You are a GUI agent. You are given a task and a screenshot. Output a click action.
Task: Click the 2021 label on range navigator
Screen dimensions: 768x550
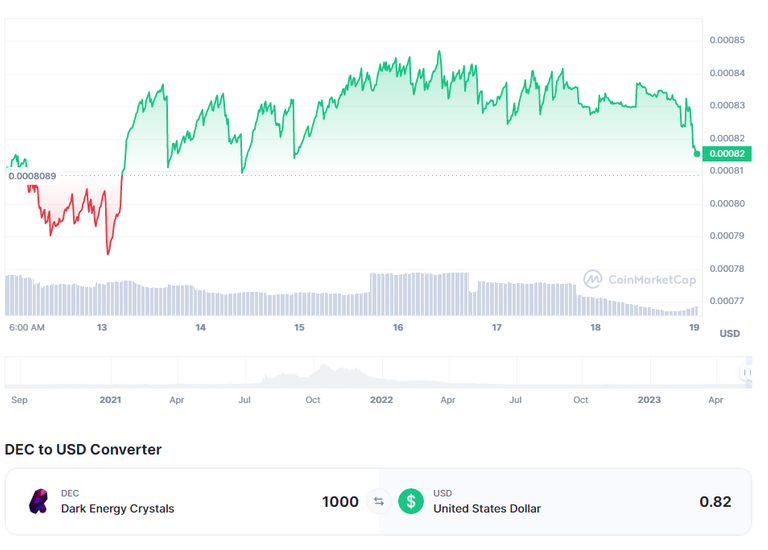pos(110,400)
